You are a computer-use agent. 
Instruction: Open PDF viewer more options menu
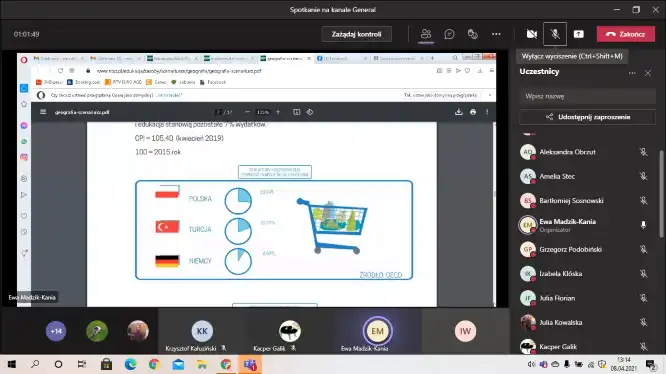coord(487,112)
